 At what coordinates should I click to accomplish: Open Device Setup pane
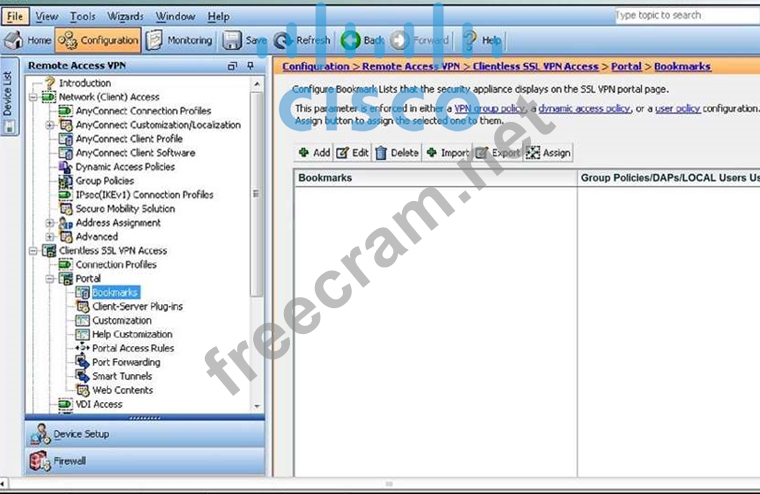click(81, 434)
